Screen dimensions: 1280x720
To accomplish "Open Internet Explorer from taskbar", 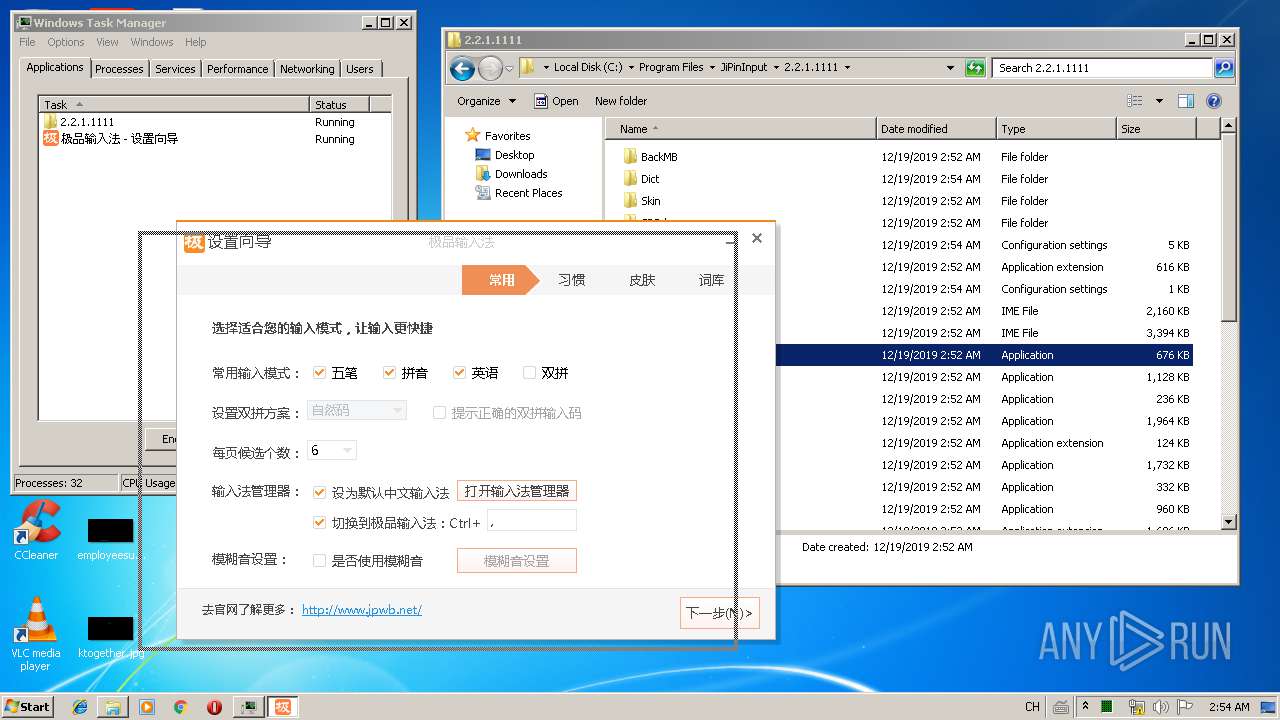I will 80,707.
